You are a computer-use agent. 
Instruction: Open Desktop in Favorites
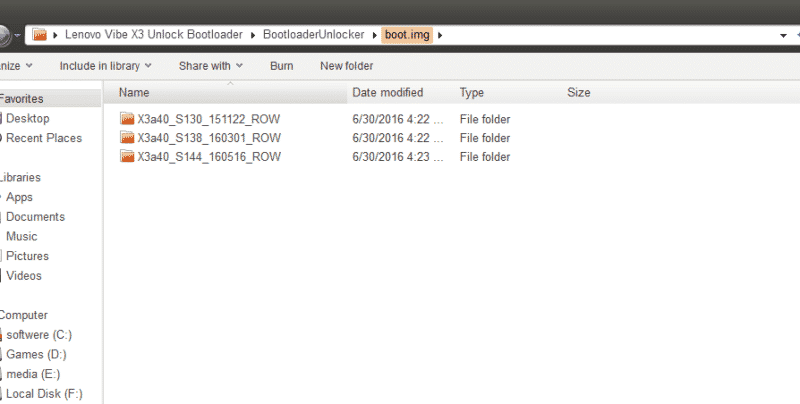coord(28,118)
